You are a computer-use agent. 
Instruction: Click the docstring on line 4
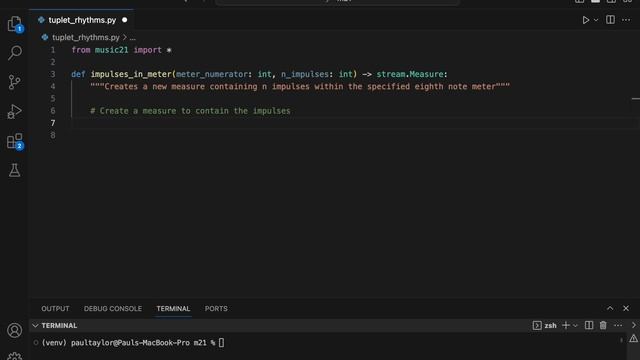(300, 87)
